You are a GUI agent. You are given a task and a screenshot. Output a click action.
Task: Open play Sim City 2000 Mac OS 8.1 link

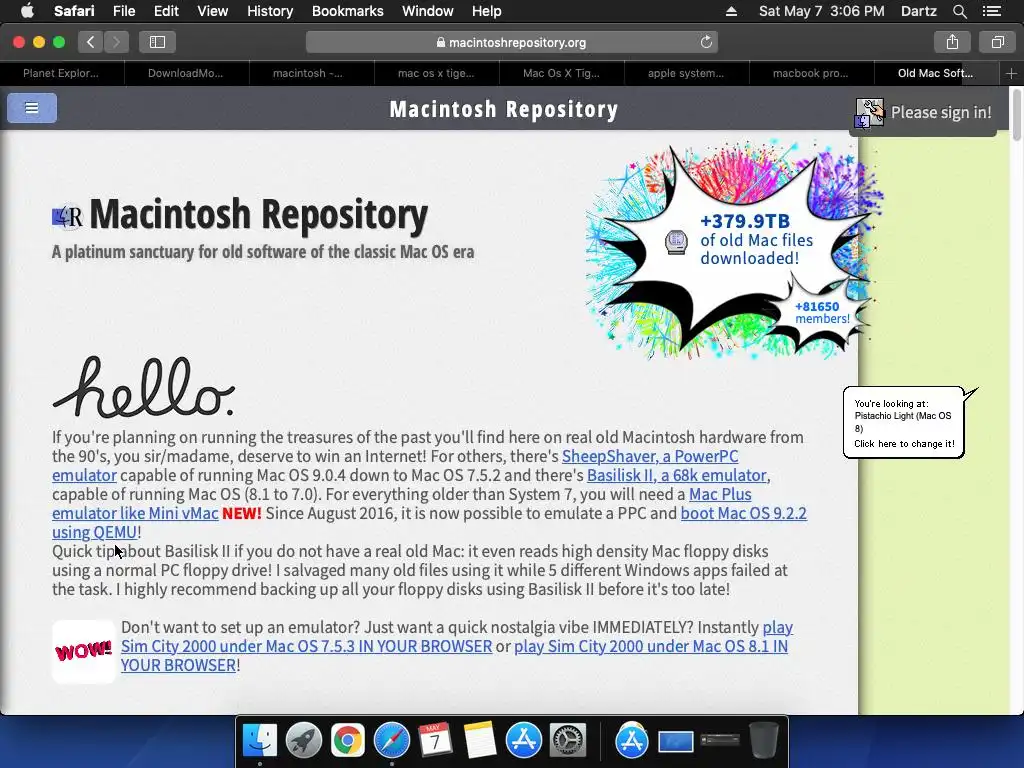point(650,647)
